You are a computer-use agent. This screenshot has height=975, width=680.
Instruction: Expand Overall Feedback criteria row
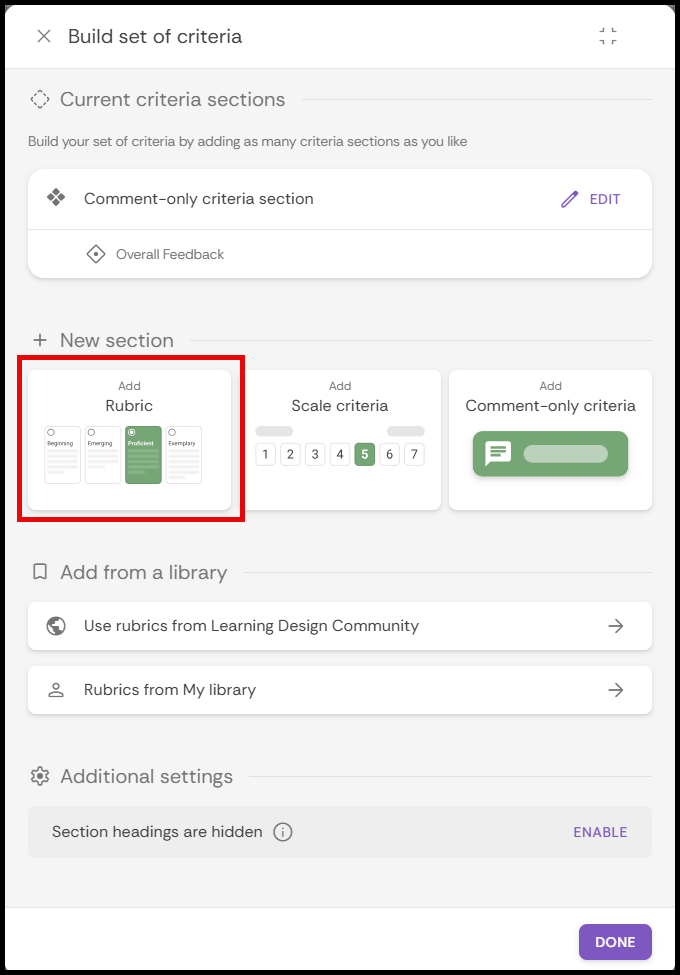[x=170, y=254]
